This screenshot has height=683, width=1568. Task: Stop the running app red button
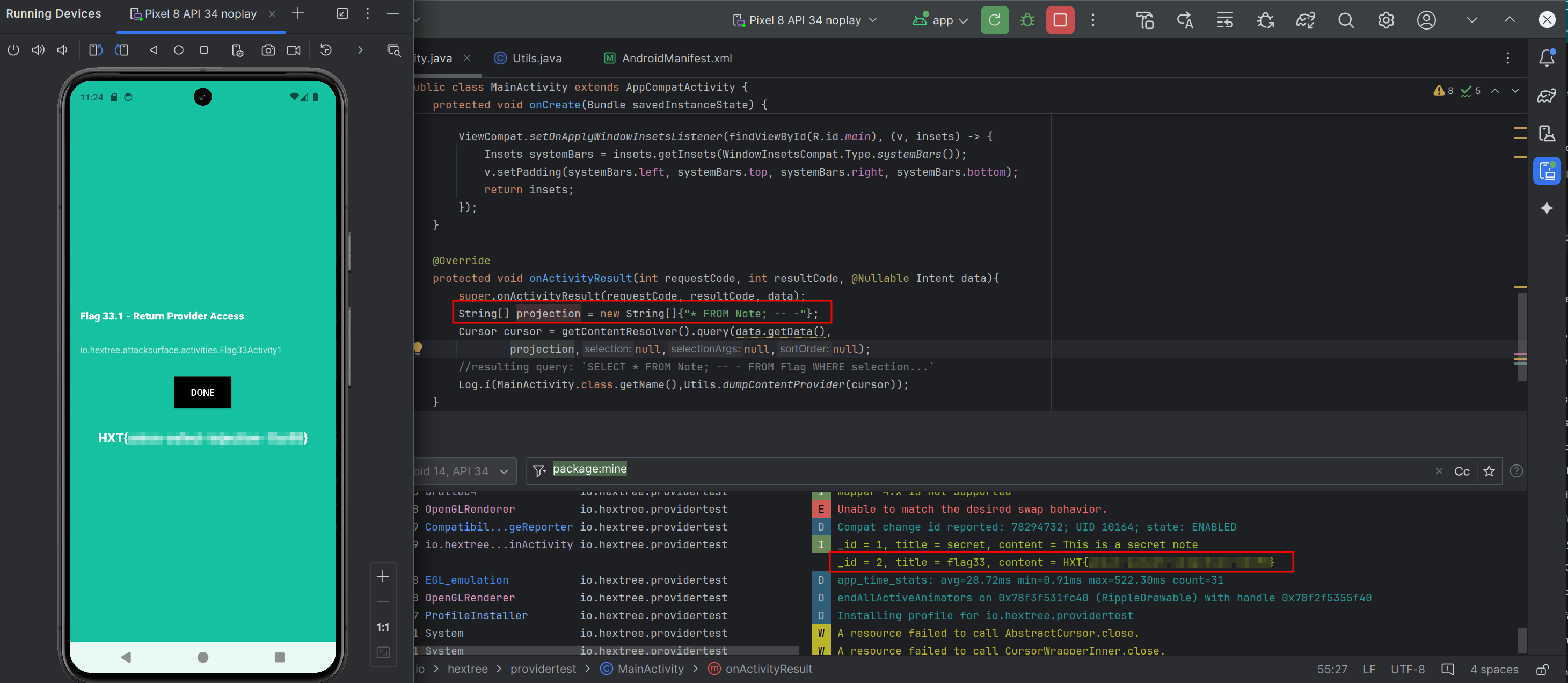[x=1060, y=20]
